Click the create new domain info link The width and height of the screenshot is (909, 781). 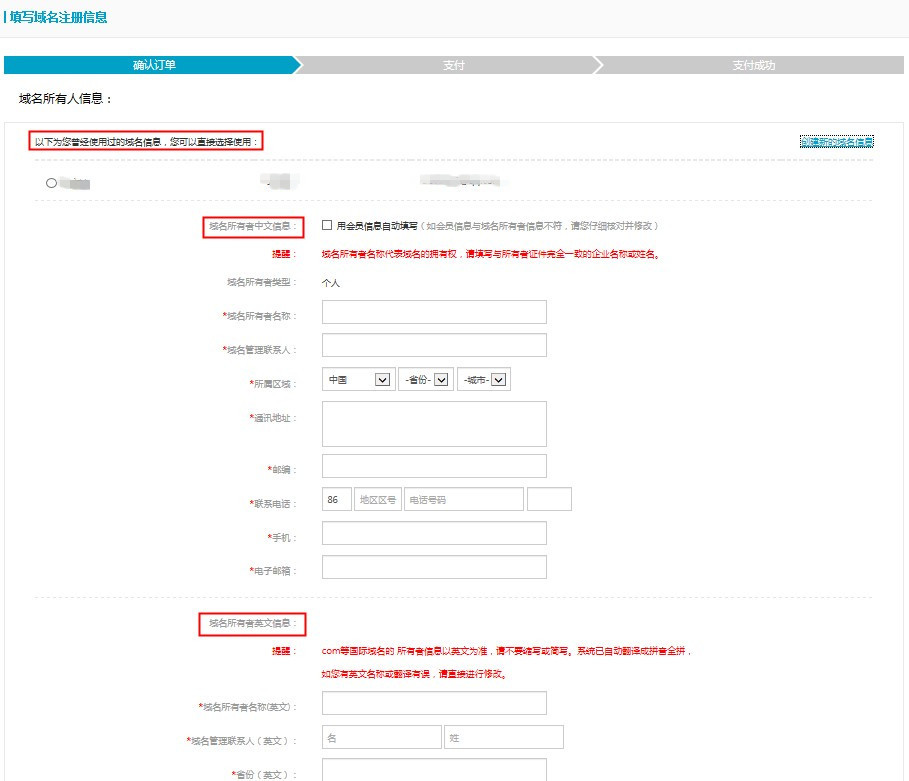(x=836, y=142)
